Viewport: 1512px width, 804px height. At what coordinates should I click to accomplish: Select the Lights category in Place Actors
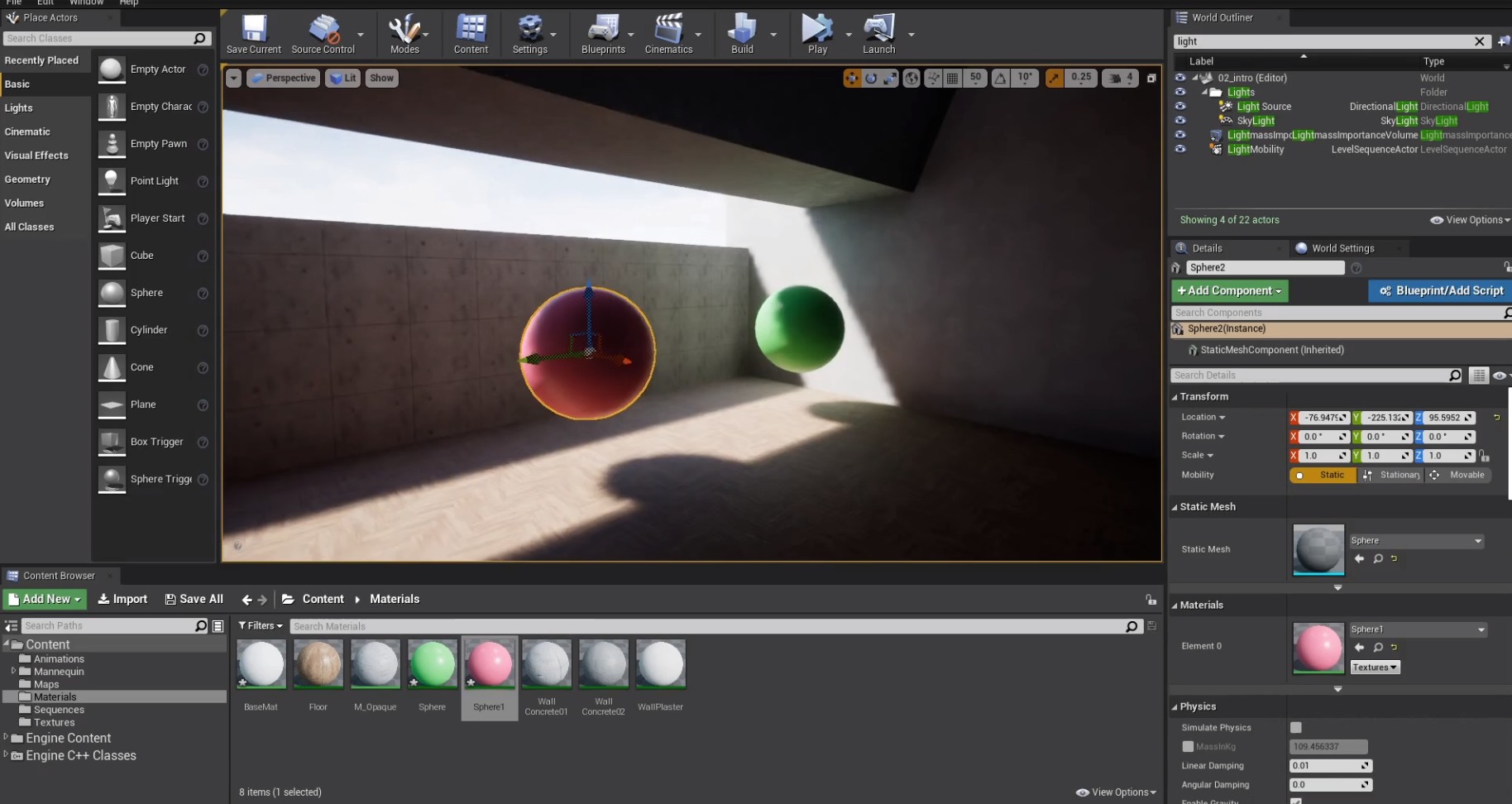(x=19, y=108)
